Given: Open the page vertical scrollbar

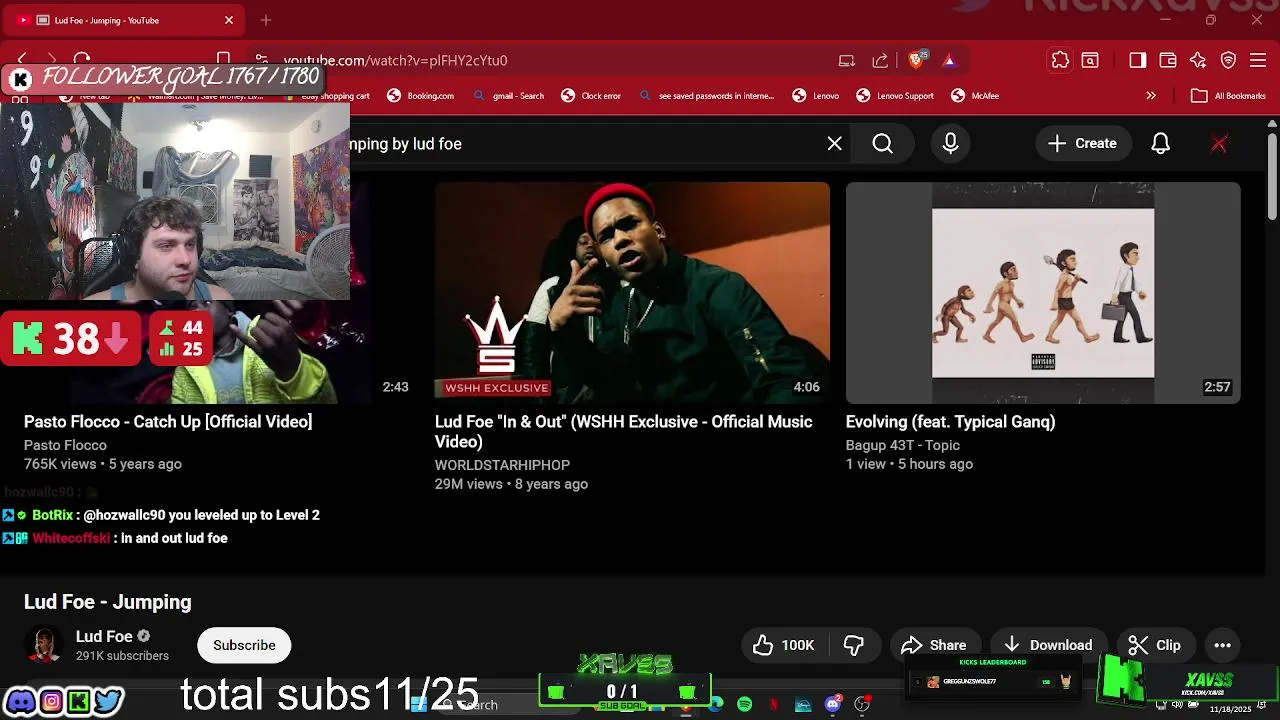Looking at the screenshot, I should point(1272,175).
